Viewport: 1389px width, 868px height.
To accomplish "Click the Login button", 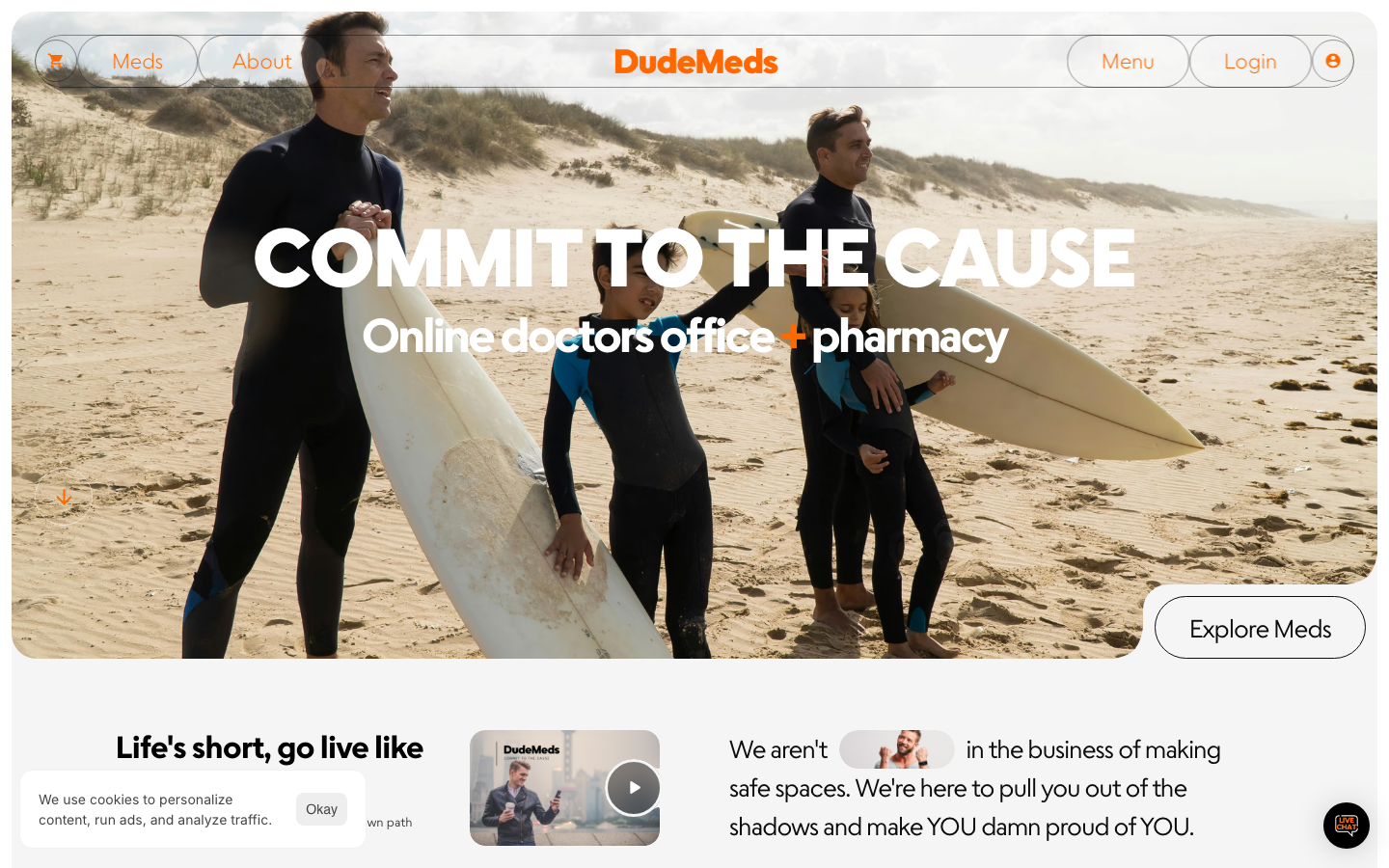I will pyautogui.click(x=1250, y=62).
